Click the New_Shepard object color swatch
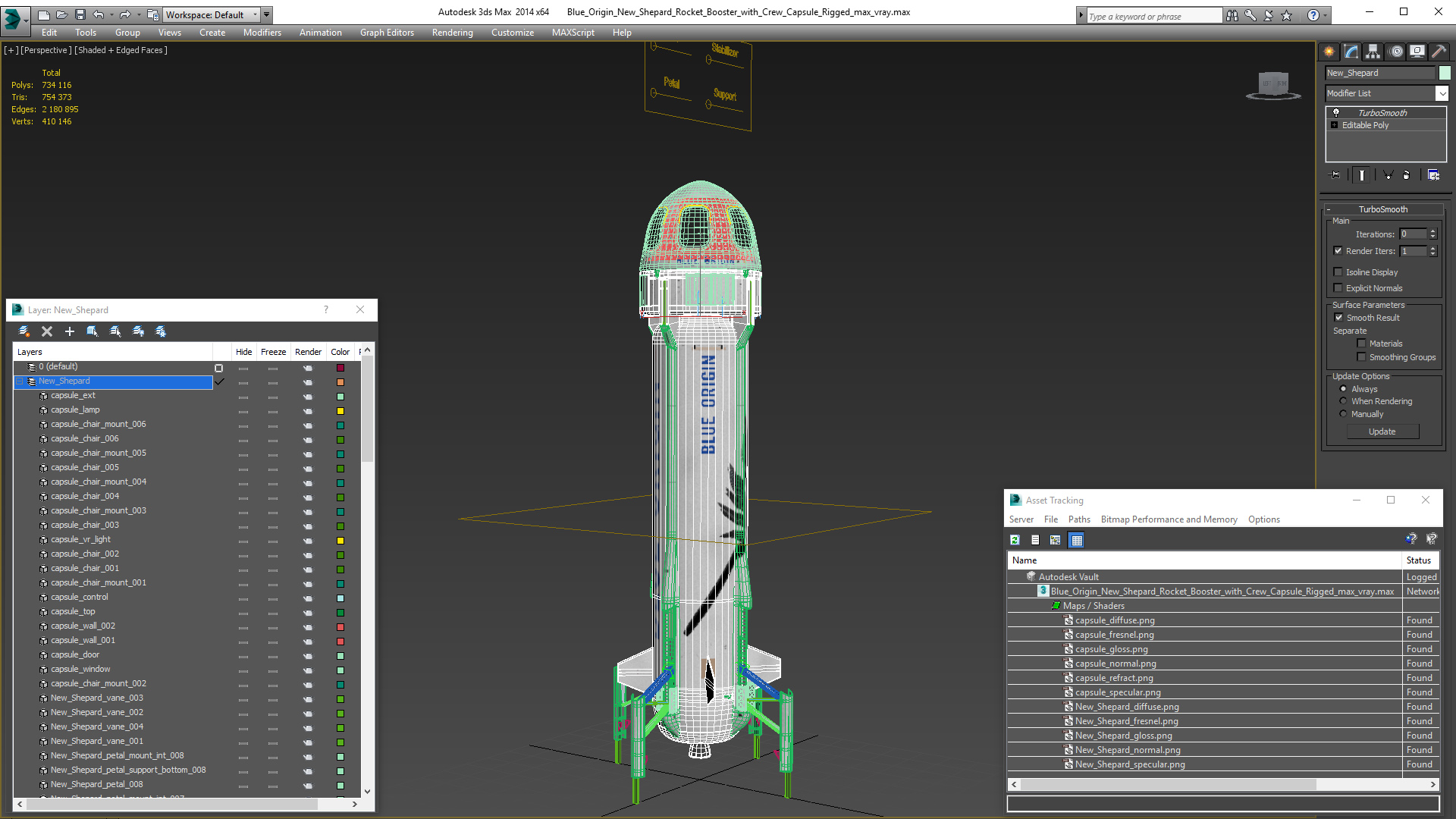1456x819 pixels. pyautogui.click(x=1445, y=73)
